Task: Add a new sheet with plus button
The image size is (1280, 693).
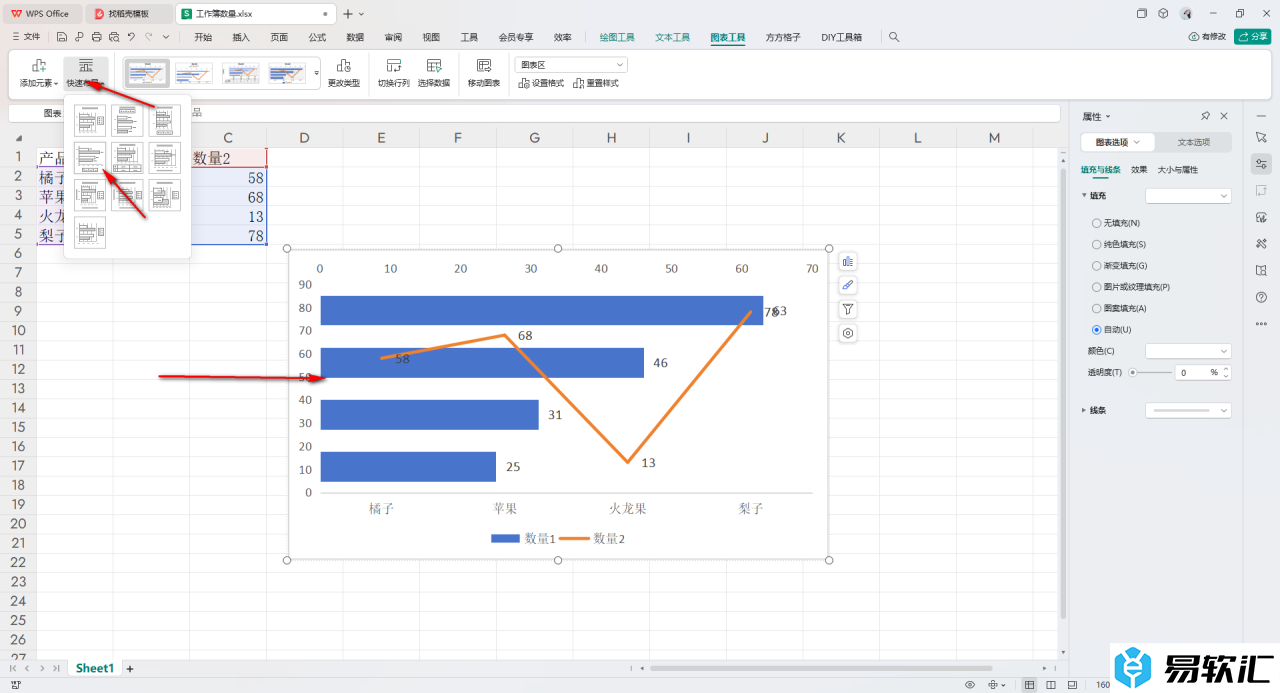Action: [x=129, y=668]
